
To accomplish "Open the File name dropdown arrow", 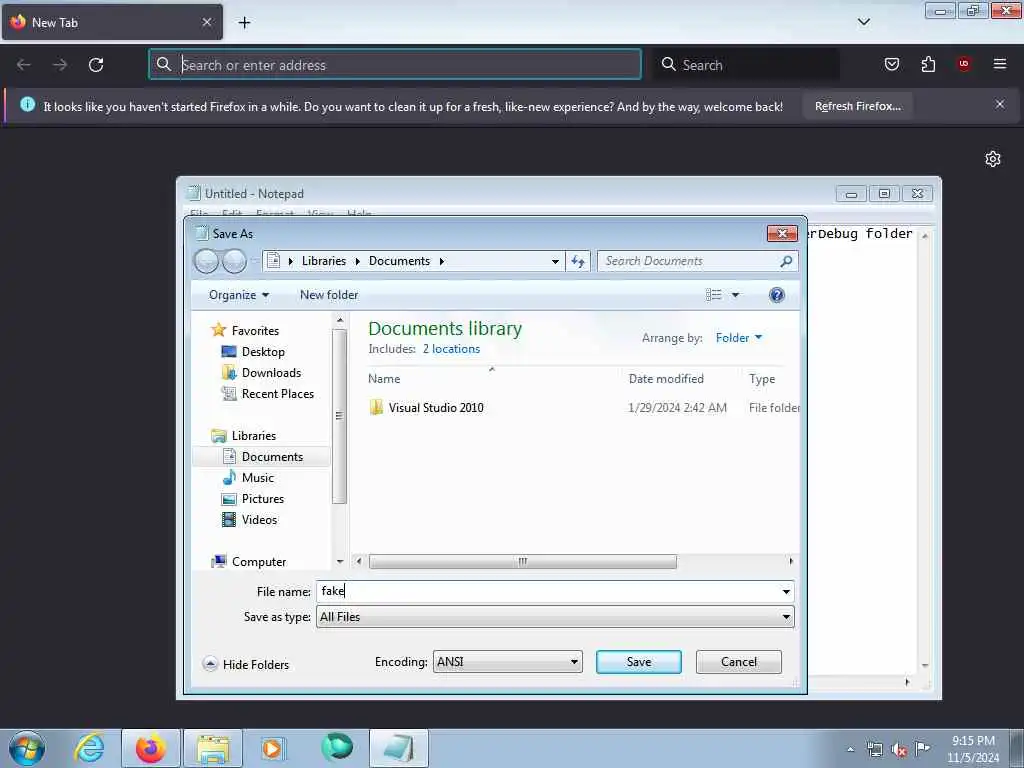I will (x=786, y=592).
